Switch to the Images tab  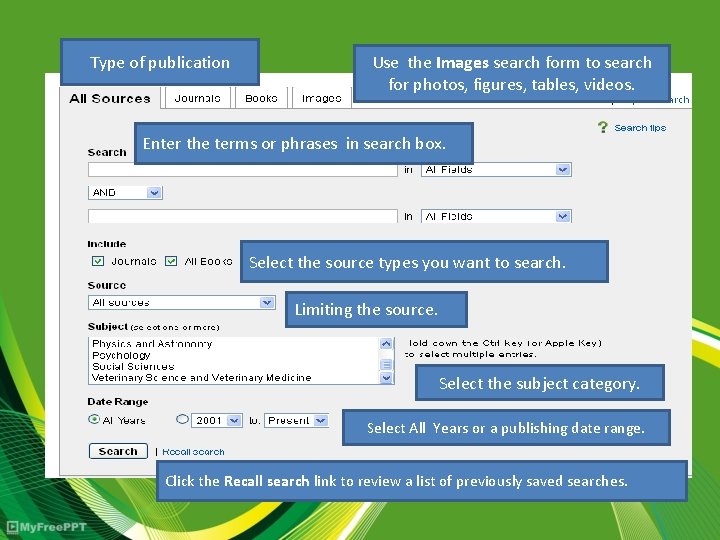(321, 98)
